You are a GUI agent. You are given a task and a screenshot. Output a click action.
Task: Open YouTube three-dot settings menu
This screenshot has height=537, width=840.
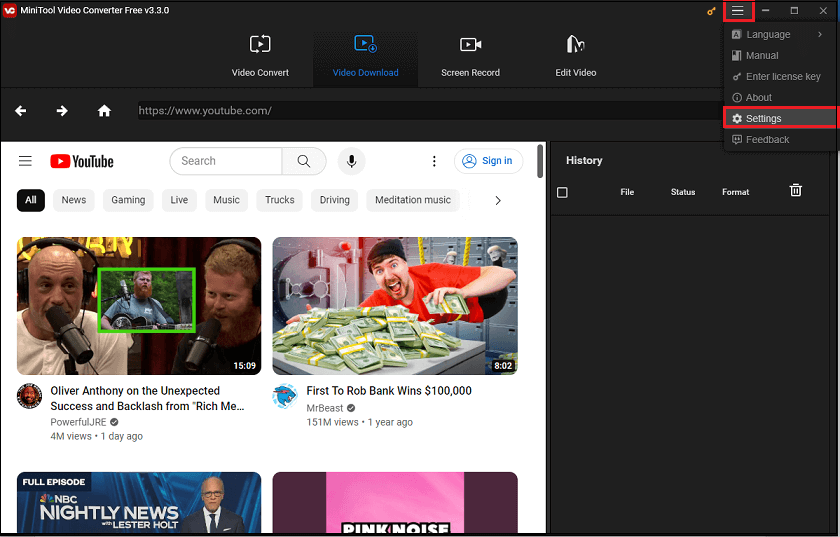point(434,161)
